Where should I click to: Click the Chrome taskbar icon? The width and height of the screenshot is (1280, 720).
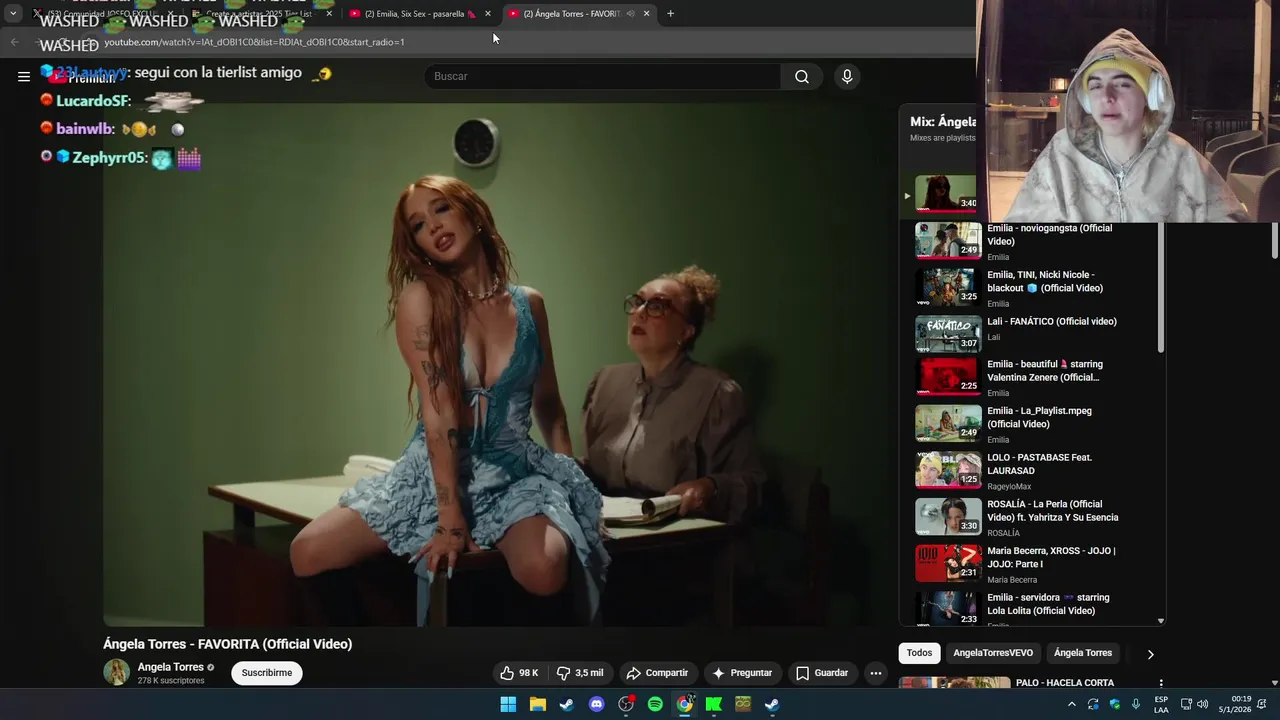tap(685, 704)
